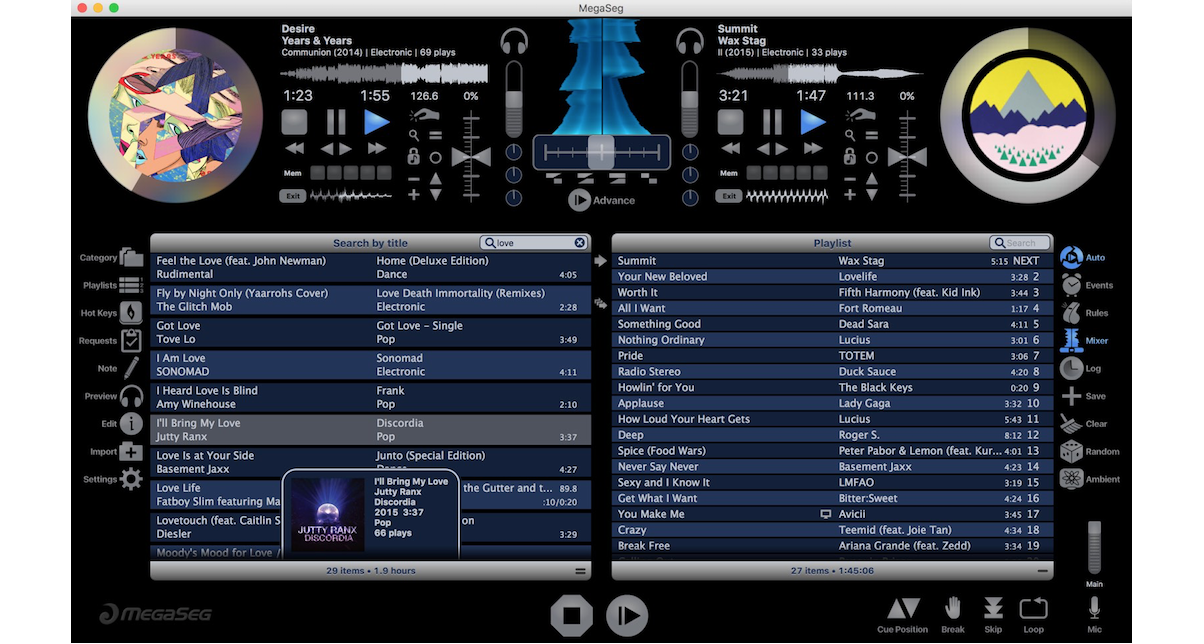The height and width of the screenshot is (644, 1204).
Task: Click the crossfader slider handle
Action: (x=600, y=151)
